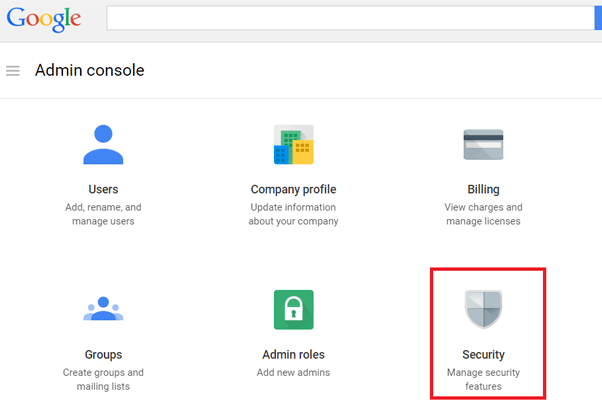Open the Admin roles padlock icon

(293, 309)
